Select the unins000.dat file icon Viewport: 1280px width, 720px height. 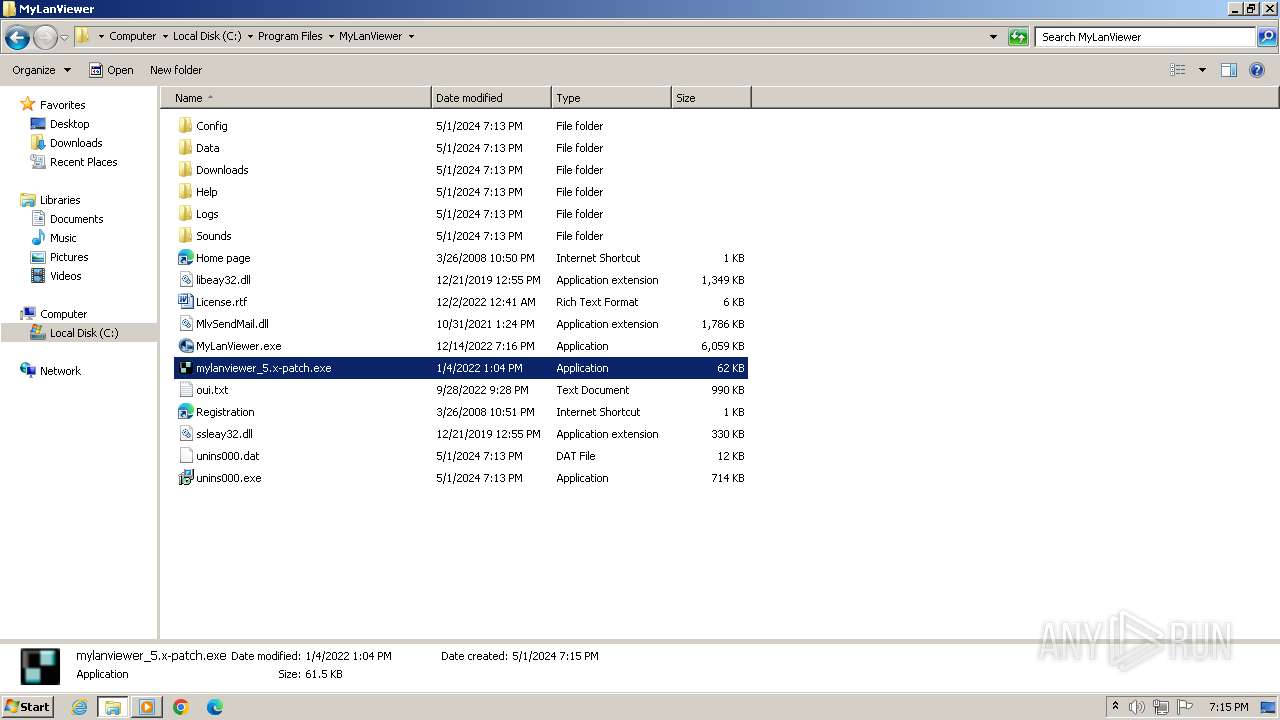pyautogui.click(x=185, y=456)
